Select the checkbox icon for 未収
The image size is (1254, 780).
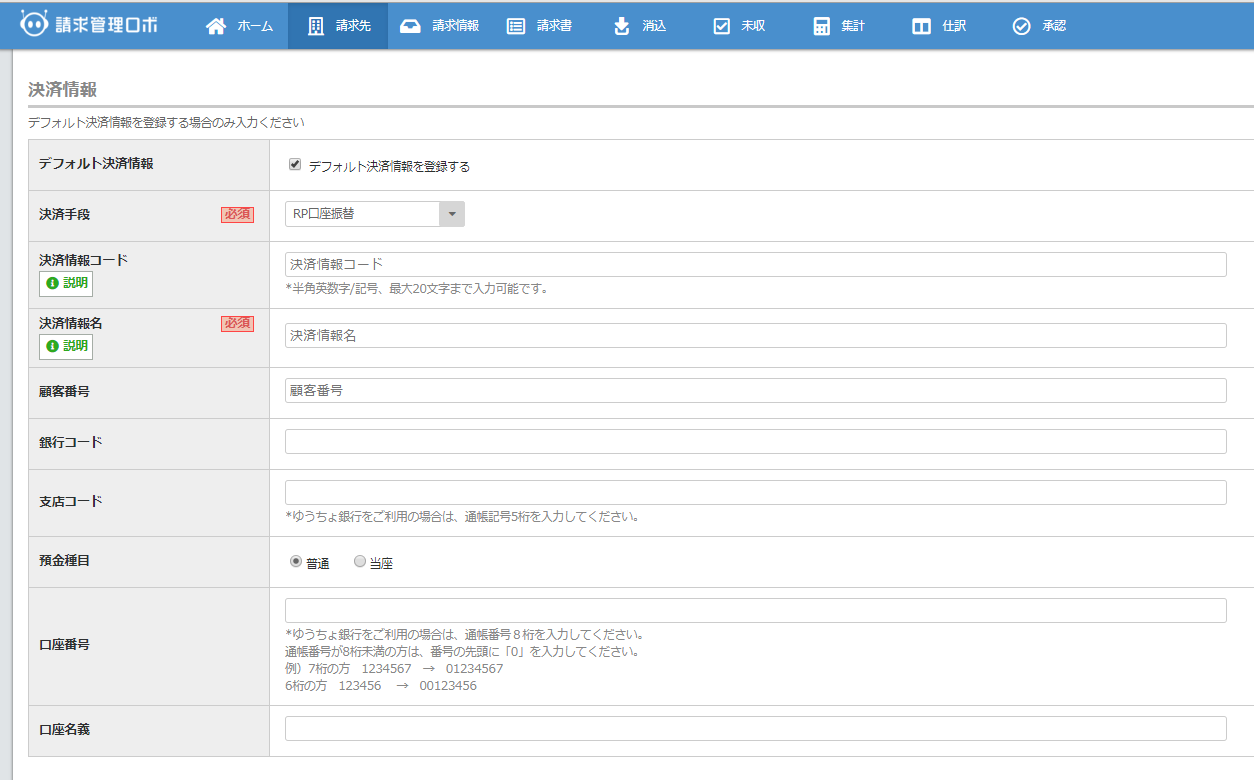[722, 25]
